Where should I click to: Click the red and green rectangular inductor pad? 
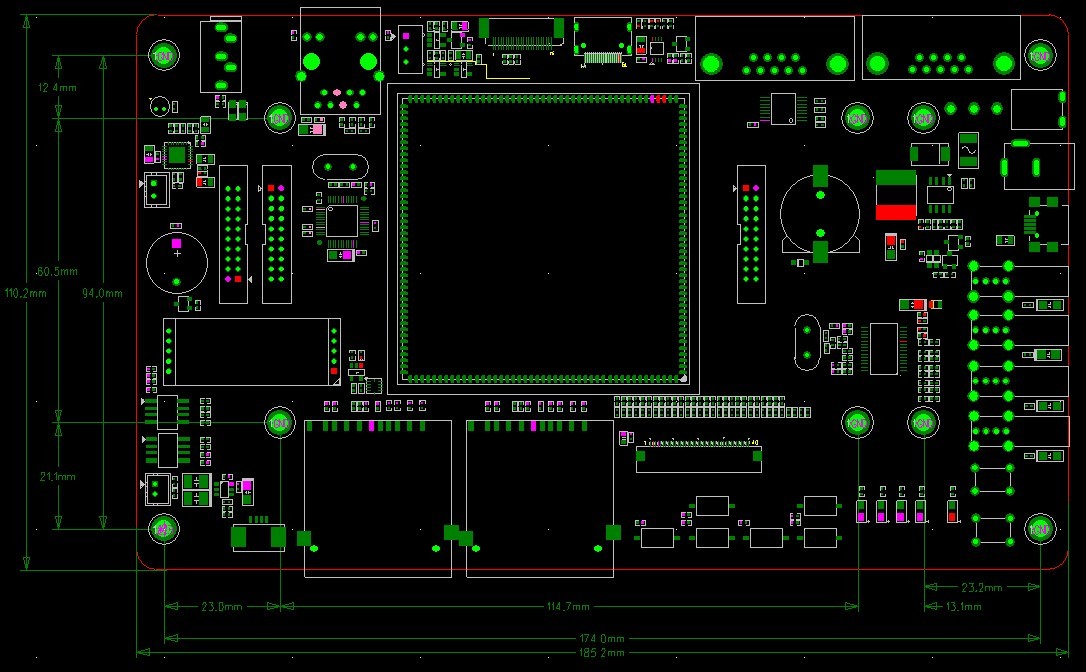tap(895, 195)
